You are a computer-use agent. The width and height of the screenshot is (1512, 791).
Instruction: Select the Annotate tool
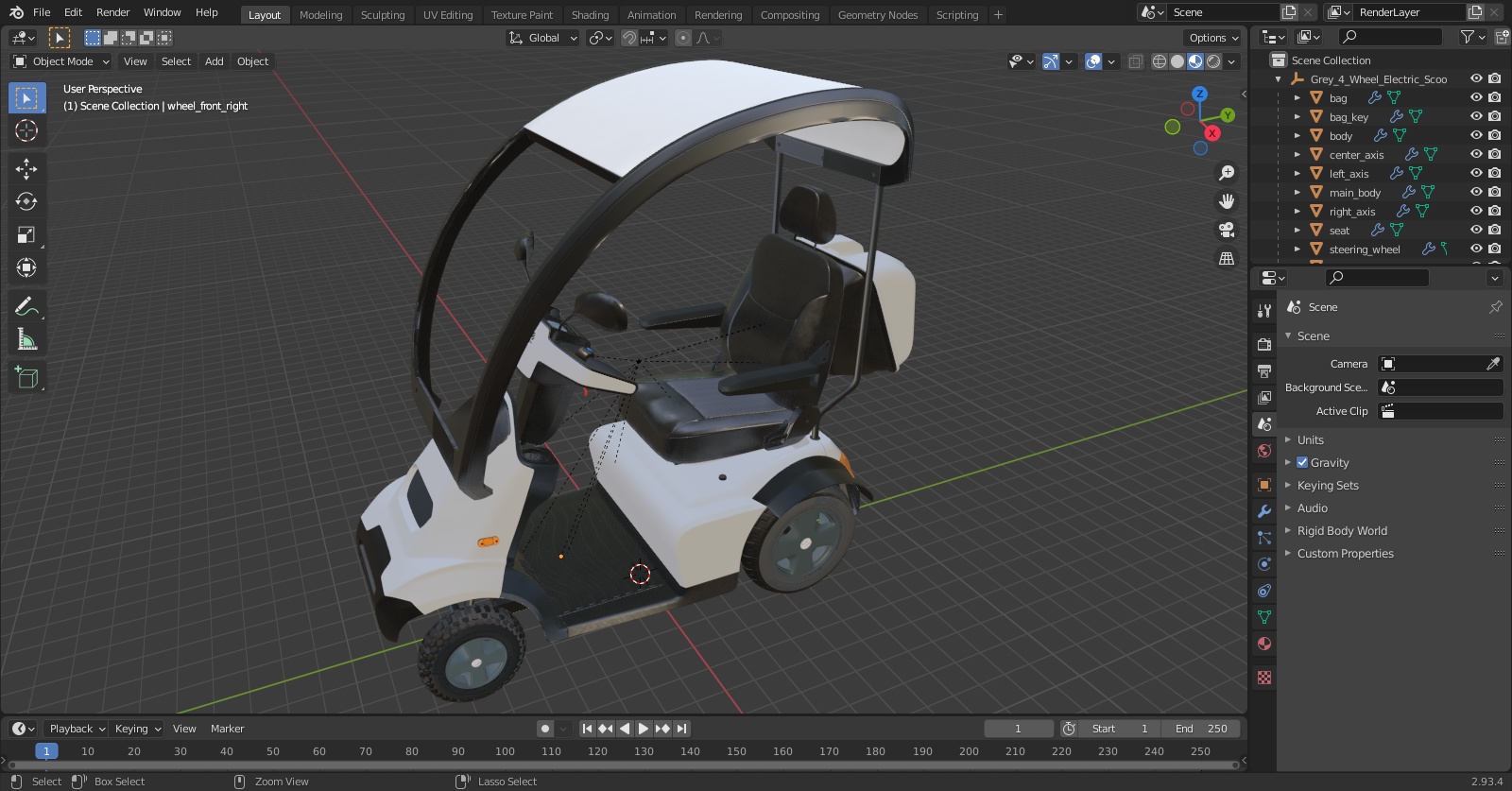tap(26, 306)
